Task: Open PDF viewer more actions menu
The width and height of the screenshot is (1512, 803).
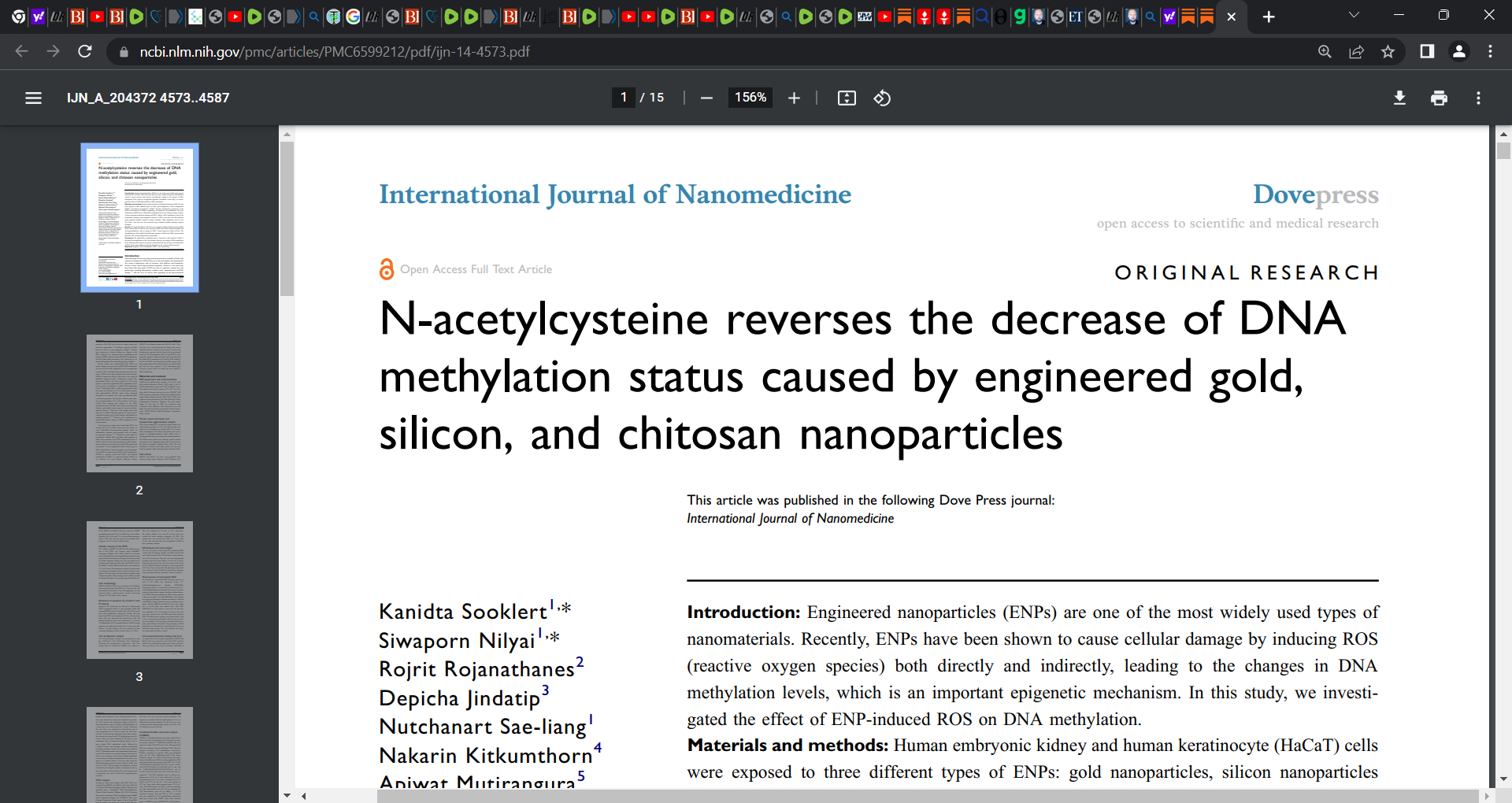Action: click(x=1478, y=98)
